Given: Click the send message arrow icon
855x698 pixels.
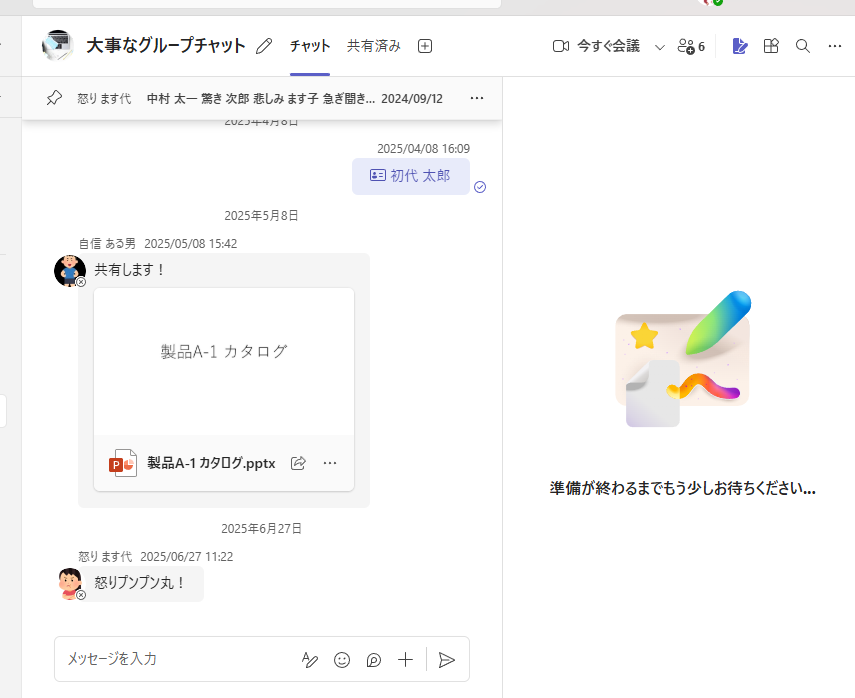Looking at the screenshot, I should (447, 660).
